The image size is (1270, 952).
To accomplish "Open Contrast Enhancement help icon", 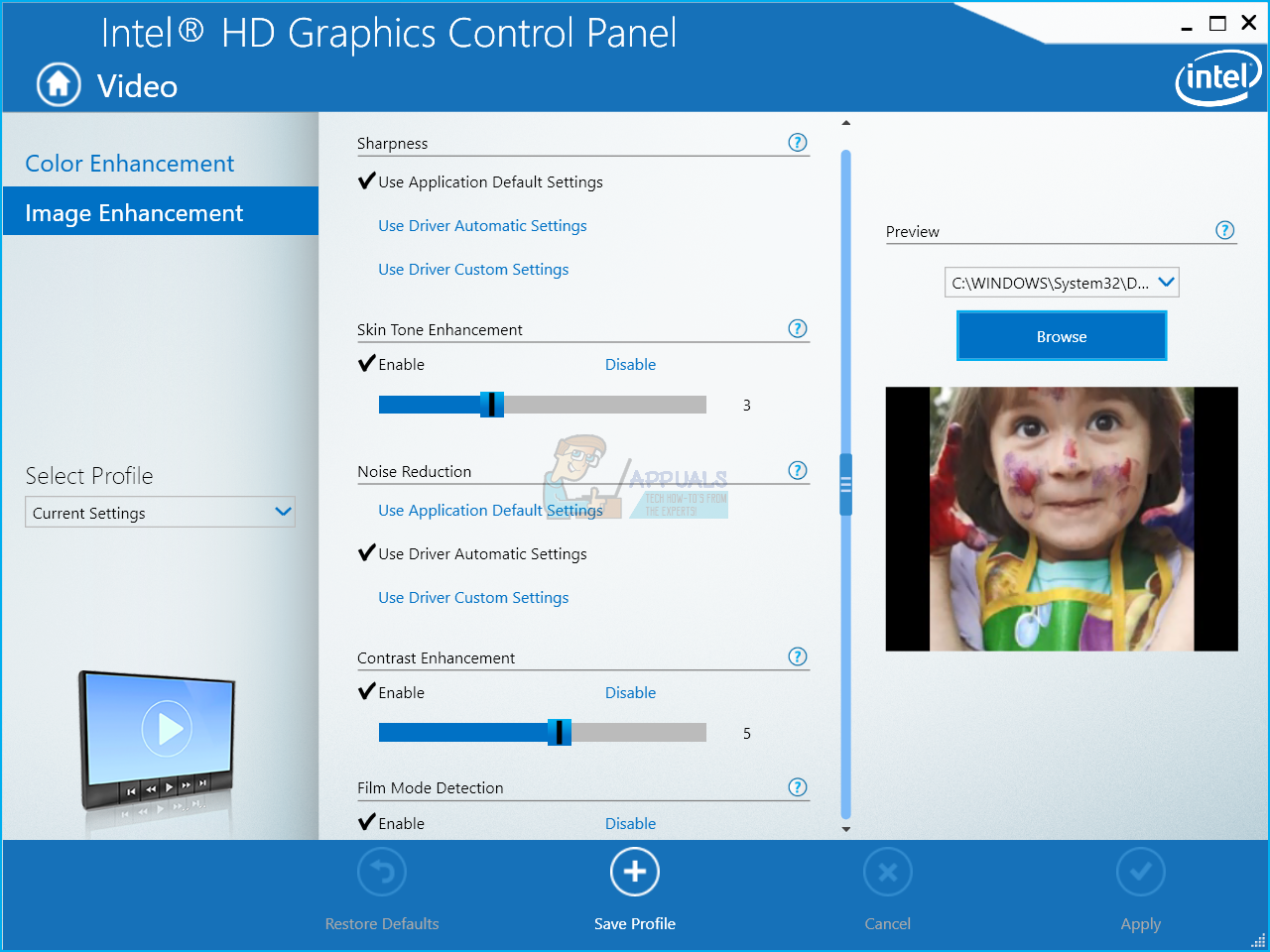I will pos(798,656).
